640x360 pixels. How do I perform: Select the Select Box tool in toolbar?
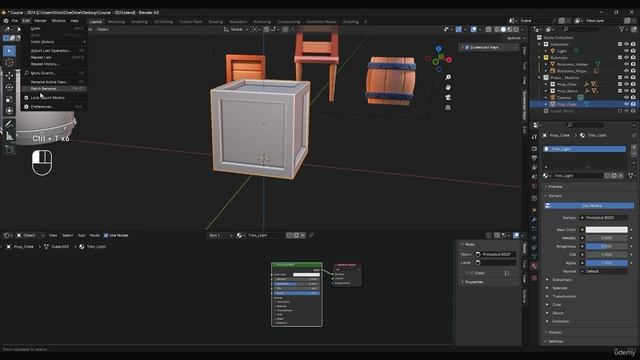click(9, 51)
